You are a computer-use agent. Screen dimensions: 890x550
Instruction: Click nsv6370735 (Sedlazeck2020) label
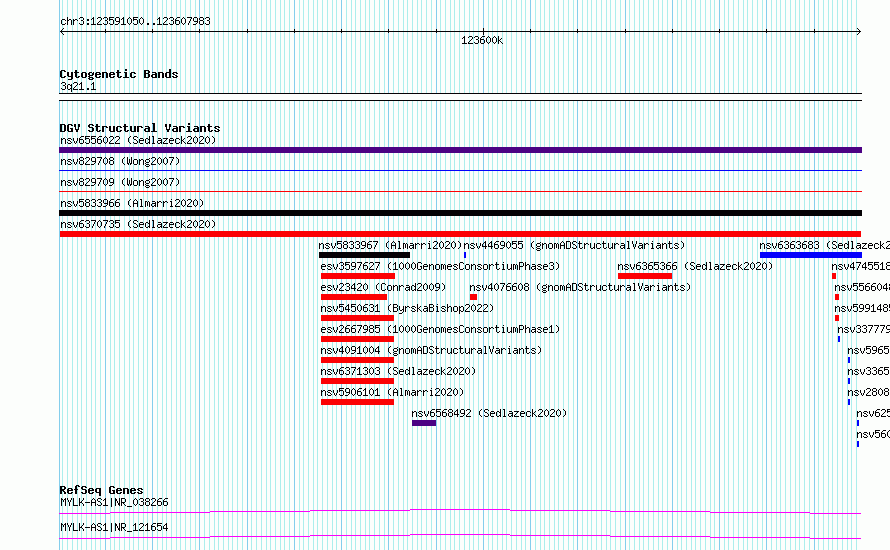tap(138, 224)
